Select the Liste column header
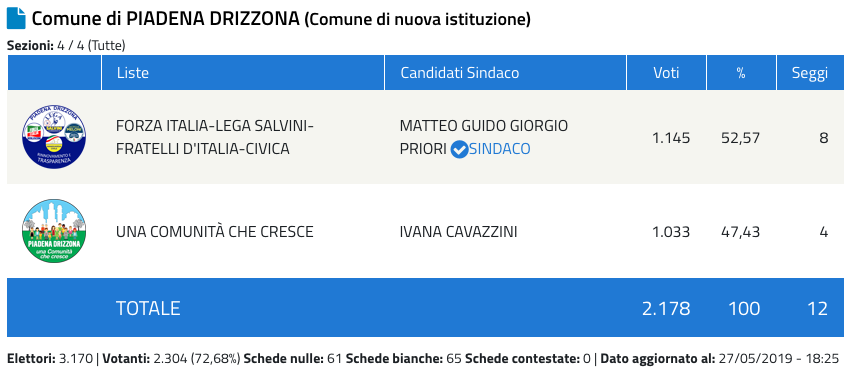The height and width of the screenshot is (380, 857). tap(133, 73)
